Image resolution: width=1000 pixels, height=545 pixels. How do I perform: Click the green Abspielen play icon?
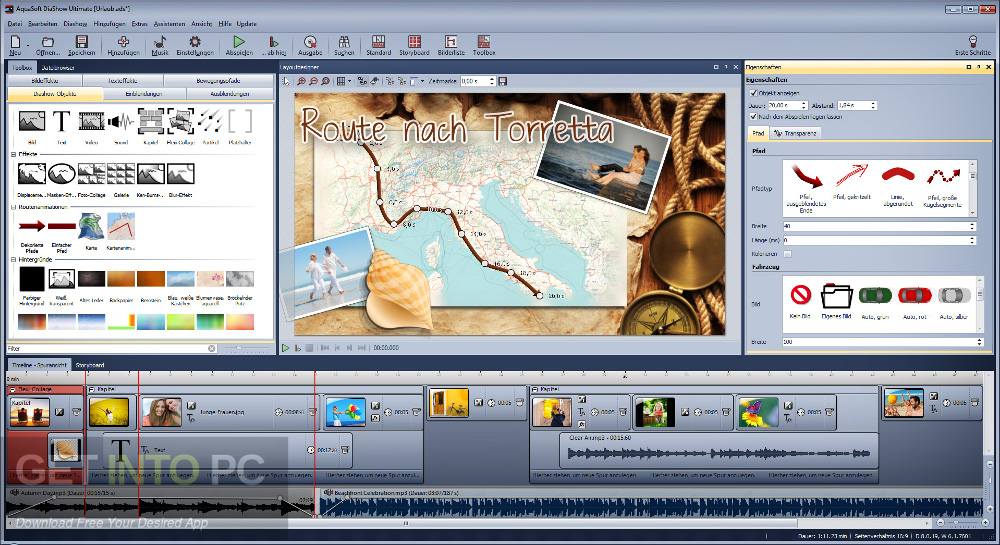coord(239,42)
